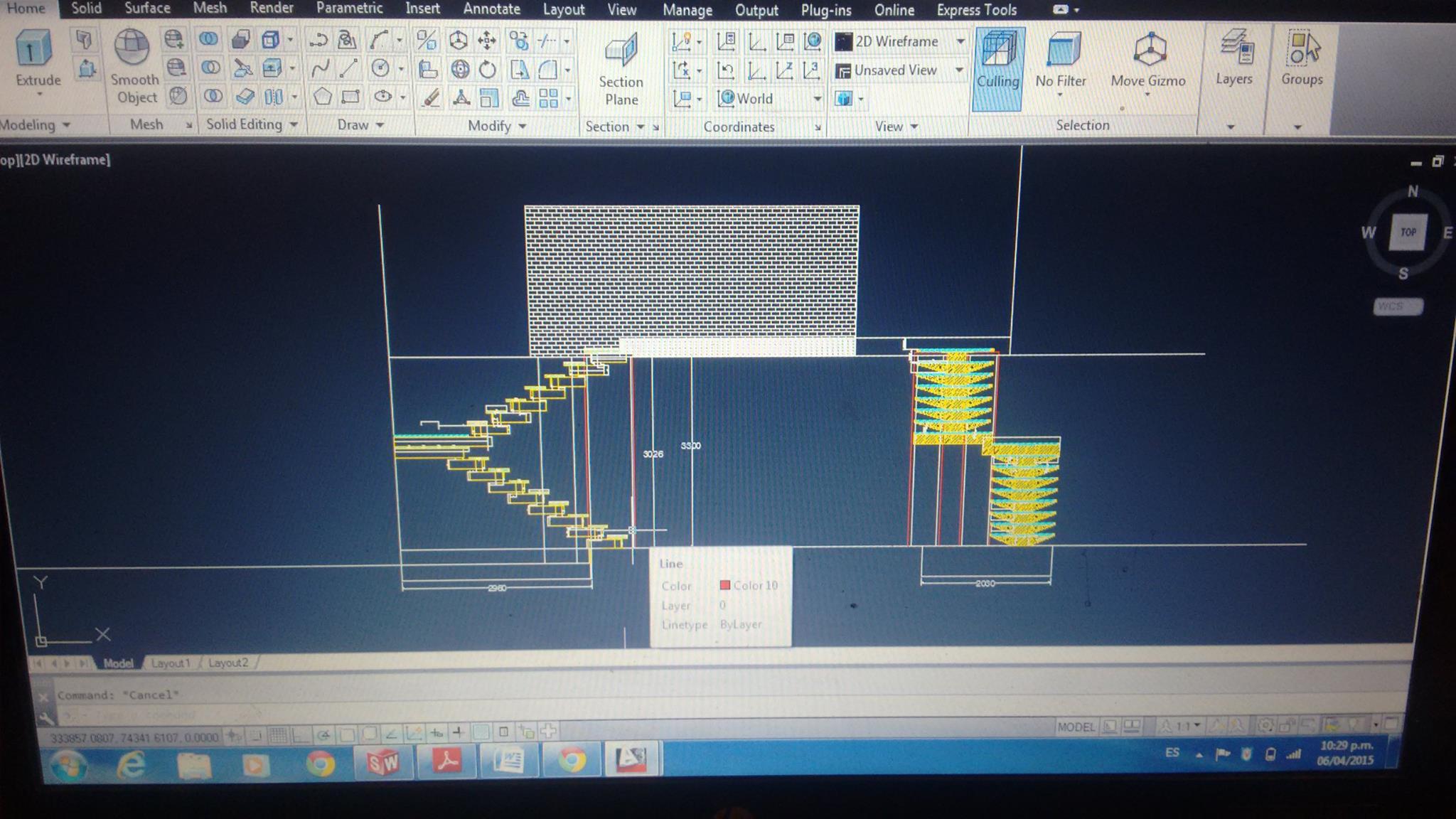Click the Color 10 red swatch
Screen dimensions: 1456x819
[x=725, y=585]
